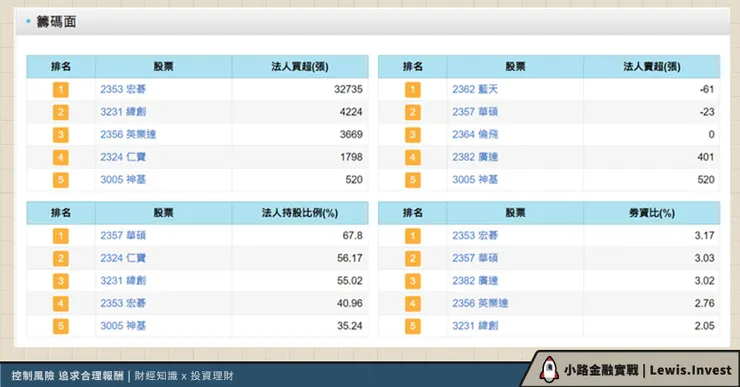Open stock link 2364 倫飛
The width and height of the screenshot is (740, 387).
click(475, 135)
